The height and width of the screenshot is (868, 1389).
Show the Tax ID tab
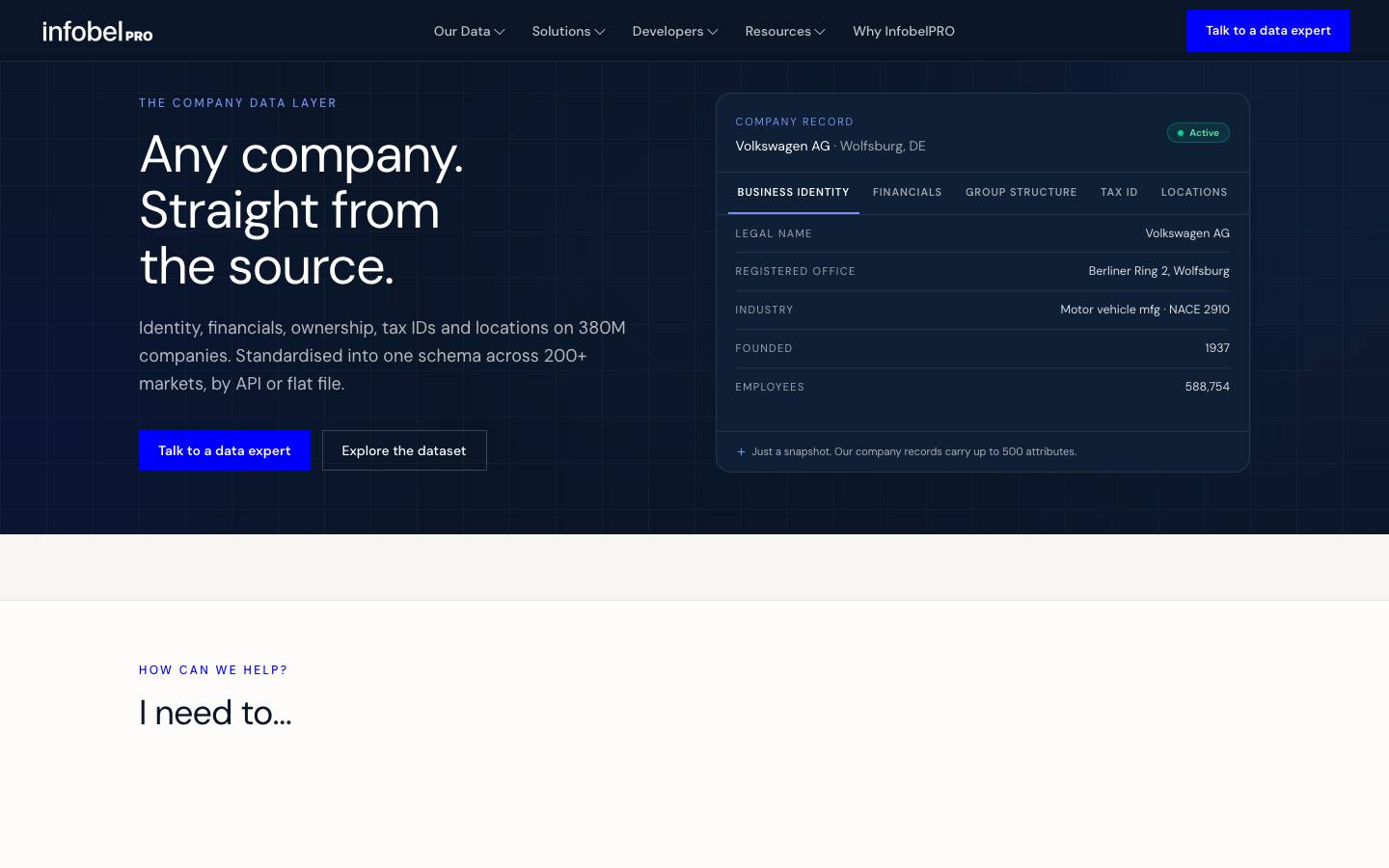1119,193
